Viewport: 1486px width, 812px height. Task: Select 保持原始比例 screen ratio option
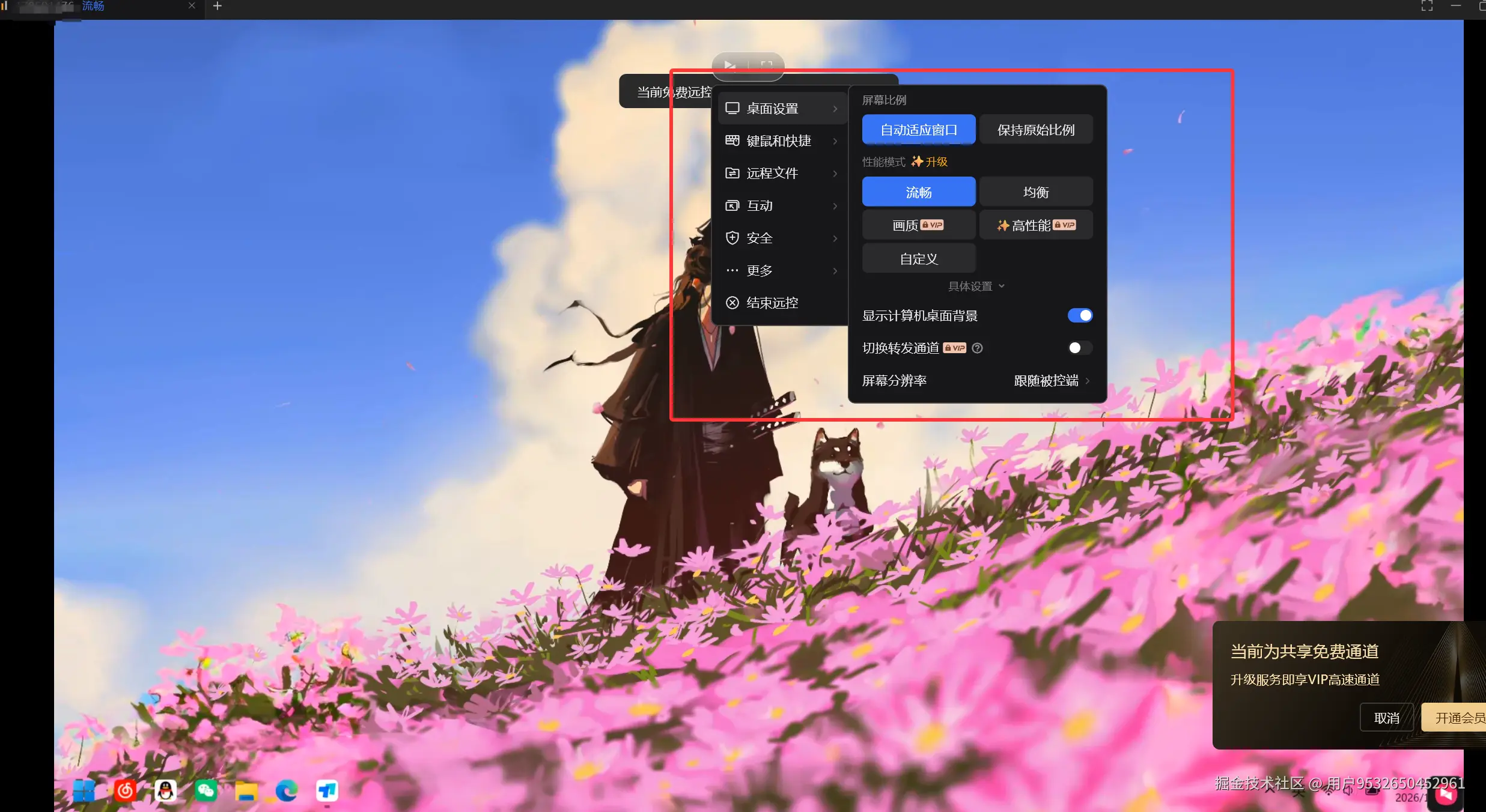tap(1035, 130)
